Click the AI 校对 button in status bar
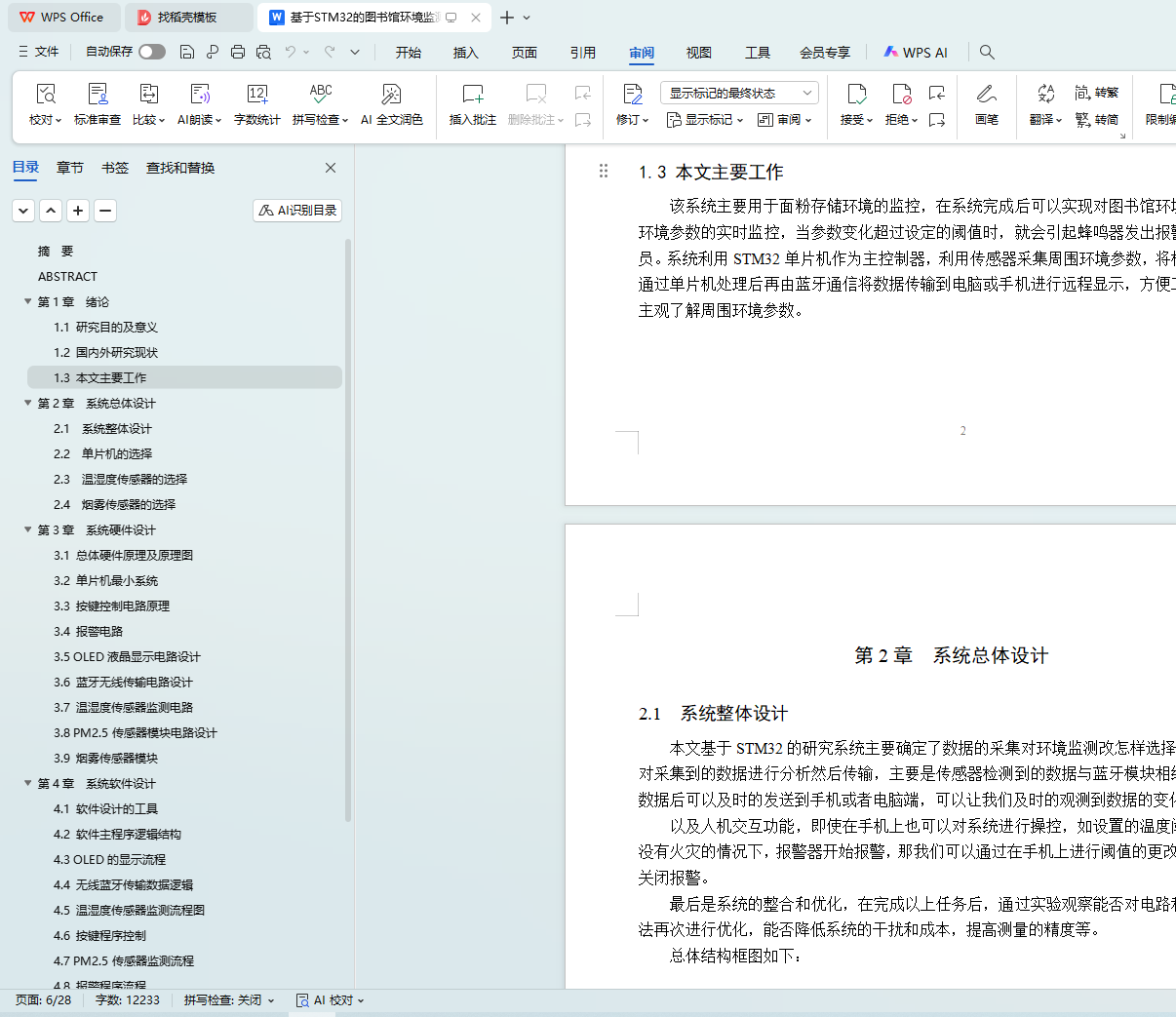This screenshot has width=1176, height=1017. 330,1000
